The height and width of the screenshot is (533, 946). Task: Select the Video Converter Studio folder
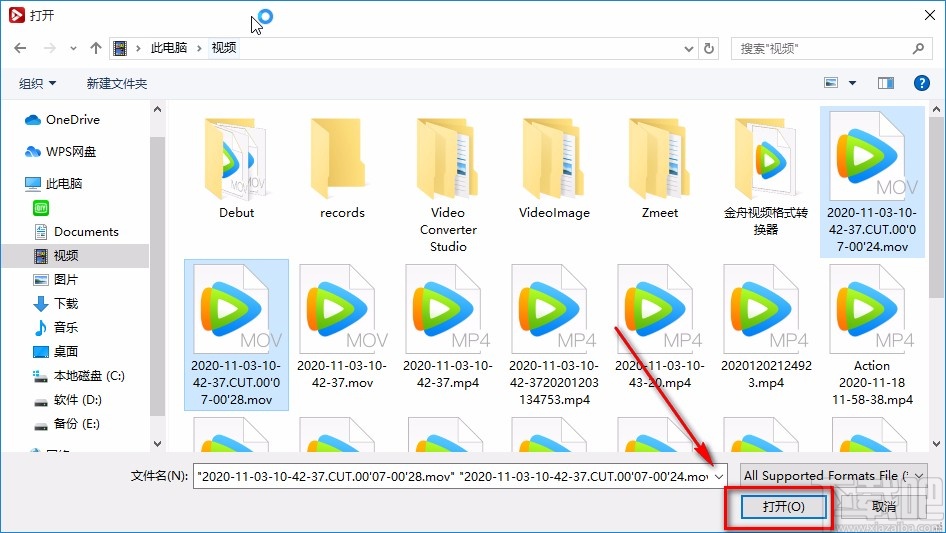pos(448,185)
